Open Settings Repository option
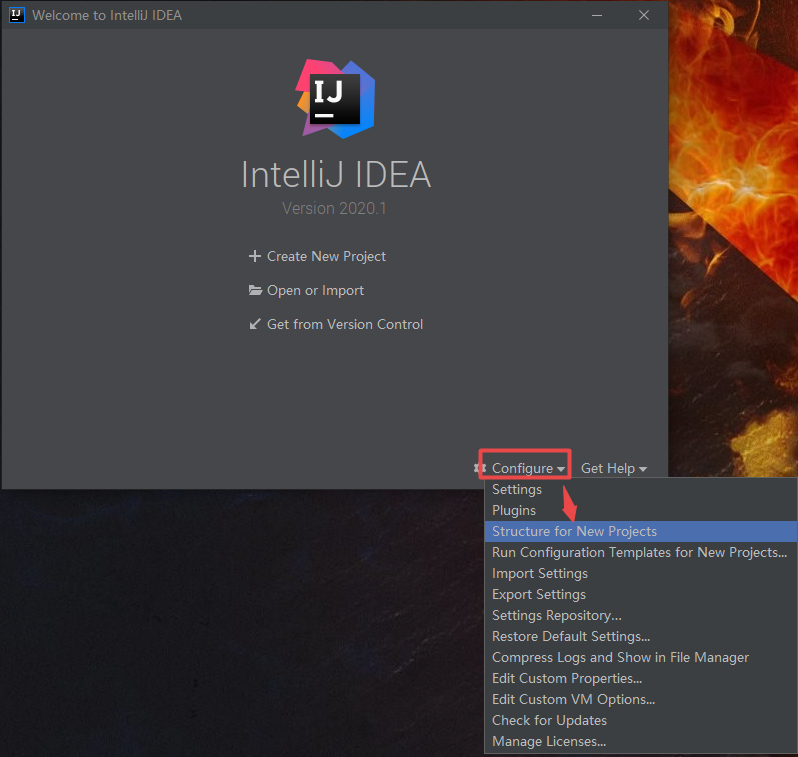This screenshot has height=757, width=798. pyautogui.click(x=641, y=615)
